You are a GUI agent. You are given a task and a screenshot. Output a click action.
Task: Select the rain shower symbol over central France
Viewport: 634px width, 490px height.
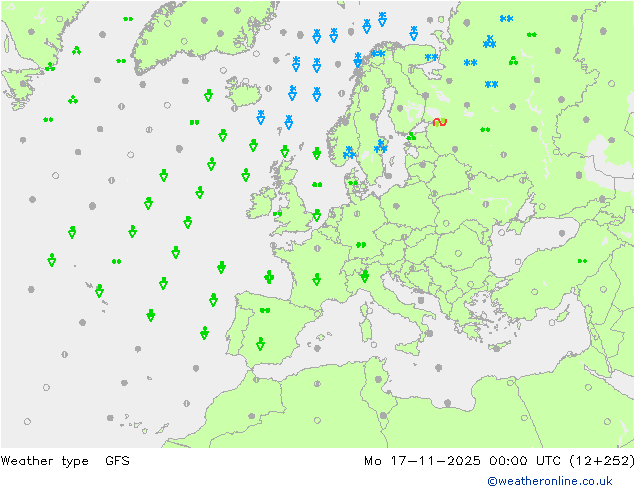tap(317, 279)
